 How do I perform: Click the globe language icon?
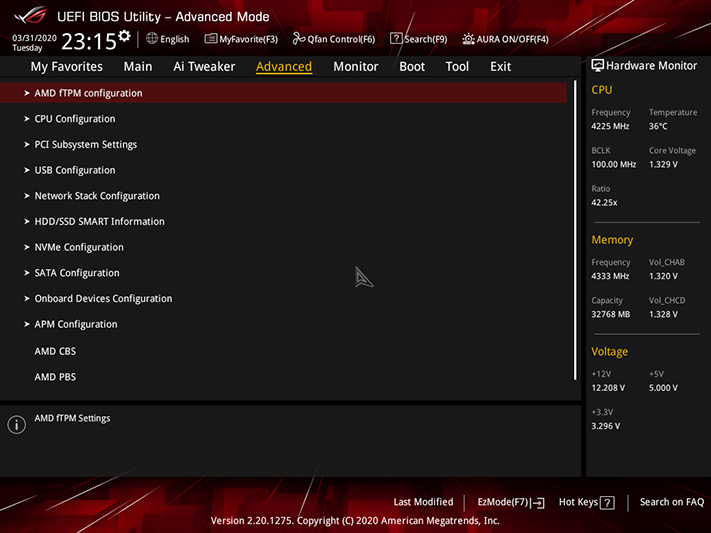[x=151, y=39]
